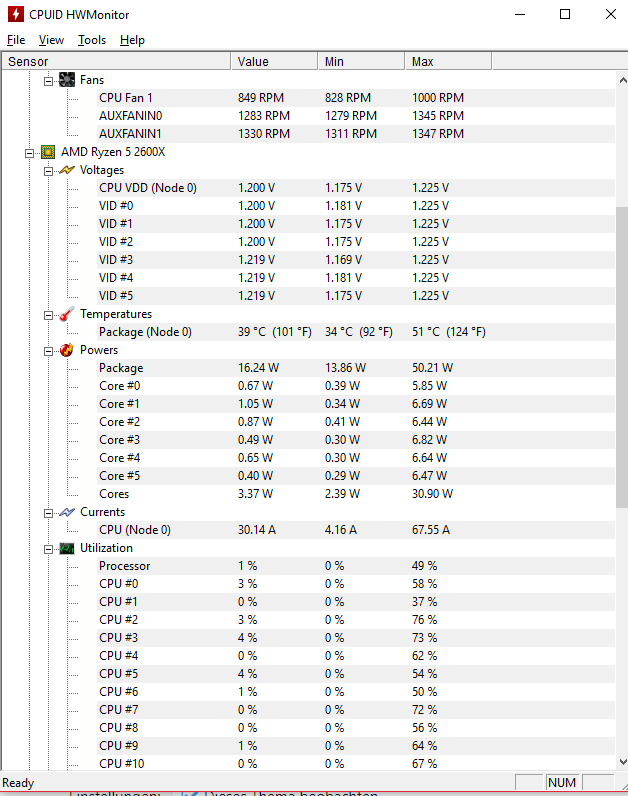Collapse the Temperatures section
The image size is (628, 796).
point(48,315)
